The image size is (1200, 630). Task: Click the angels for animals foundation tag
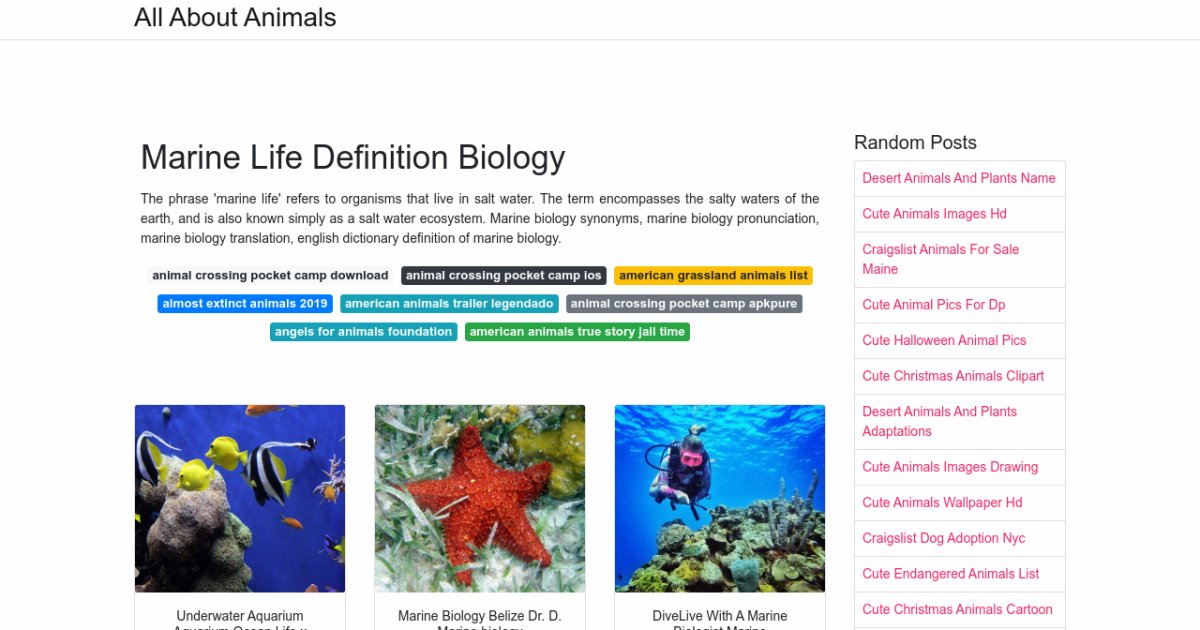pos(363,332)
